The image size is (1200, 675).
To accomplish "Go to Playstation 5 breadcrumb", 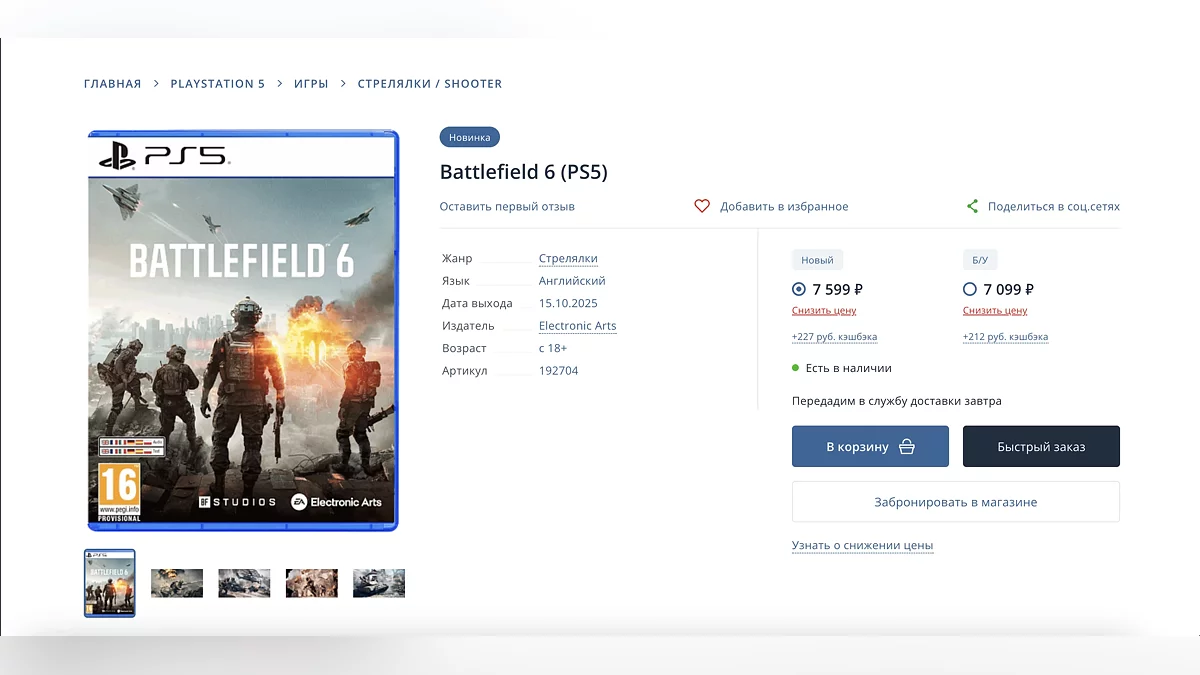I will pyautogui.click(x=218, y=84).
